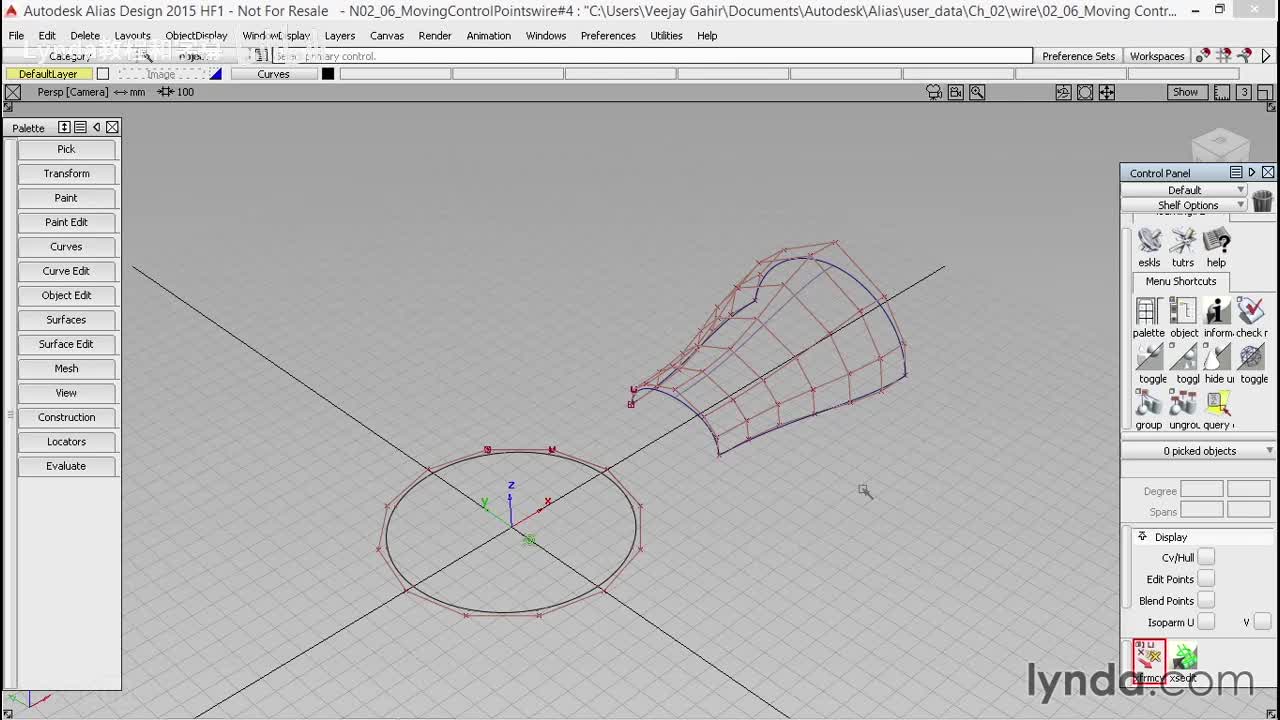Toggle the Edit Points checkbox
1280x720 pixels.
tap(1206, 579)
